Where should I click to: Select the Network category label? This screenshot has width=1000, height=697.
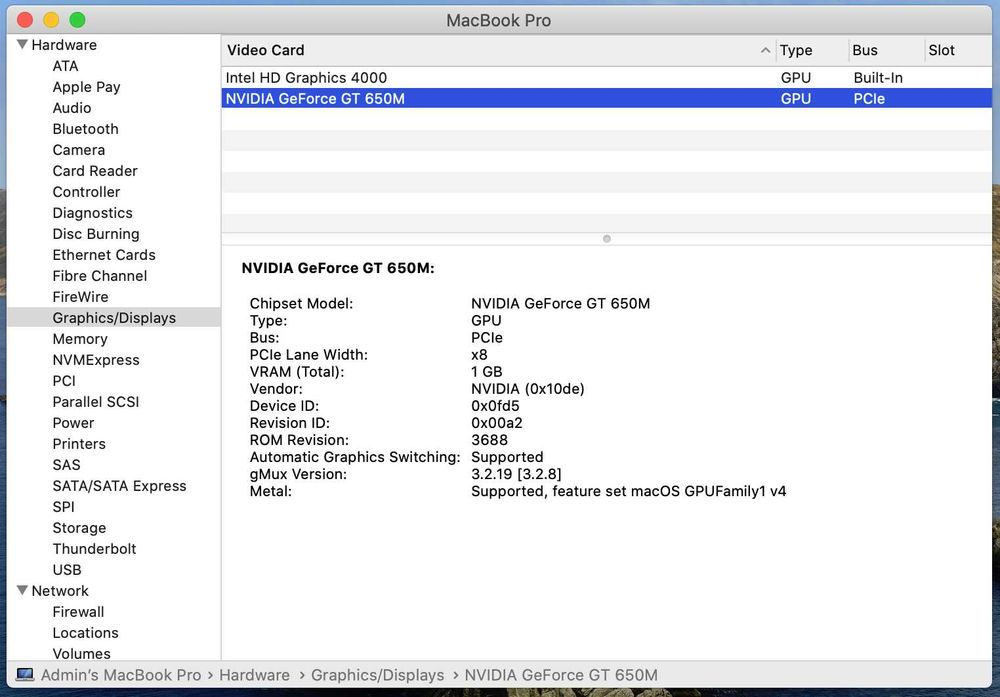(x=60, y=591)
